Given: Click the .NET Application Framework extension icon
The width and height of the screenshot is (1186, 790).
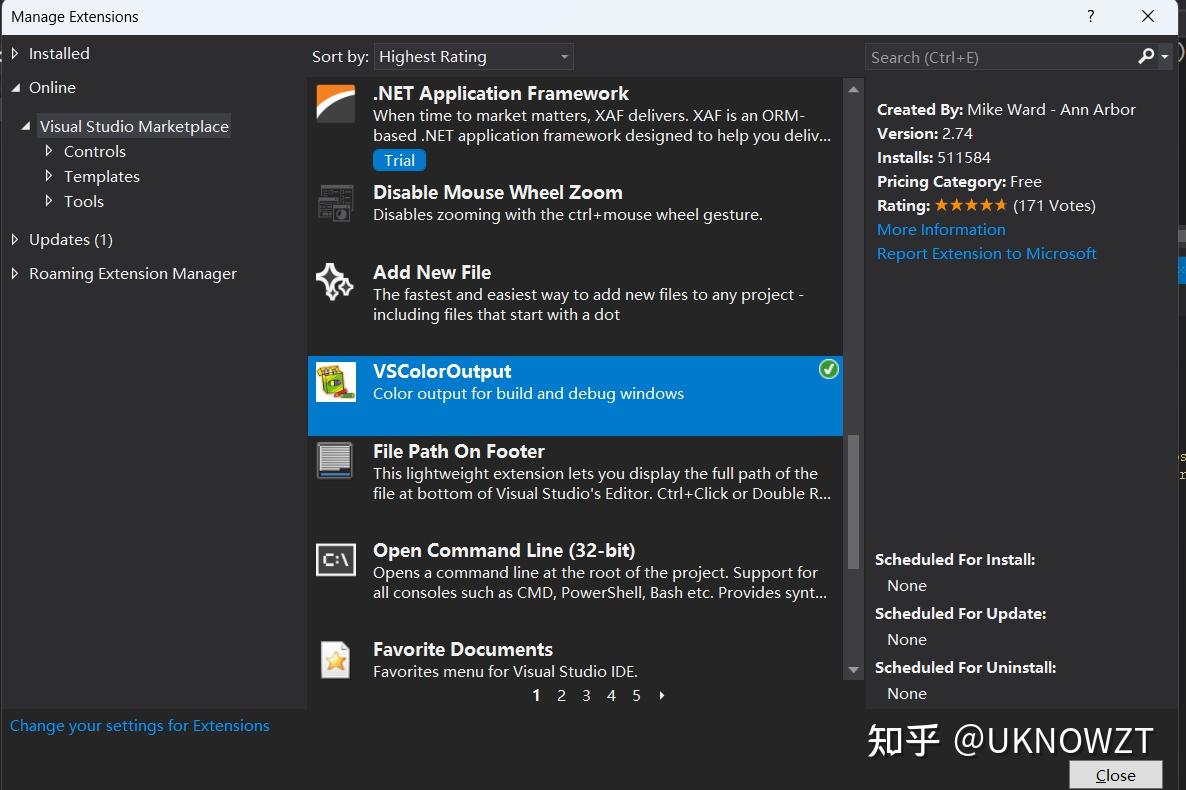Looking at the screenshot, I should click(336, 103).
